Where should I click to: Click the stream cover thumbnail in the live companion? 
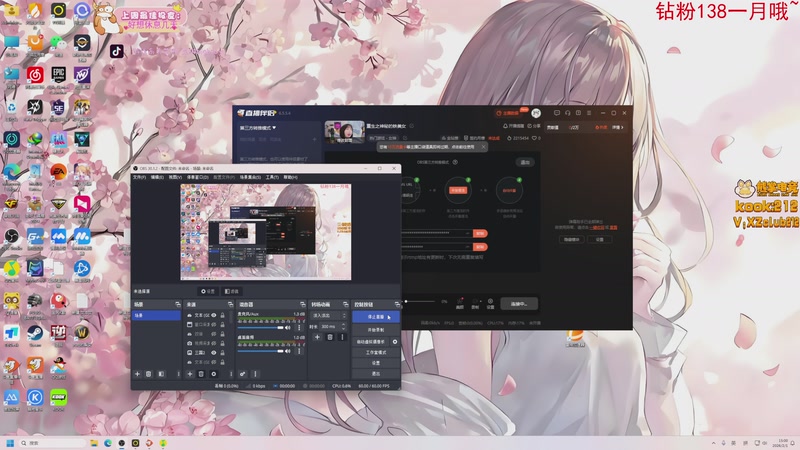pyautogui.click(x=345, y=132)
